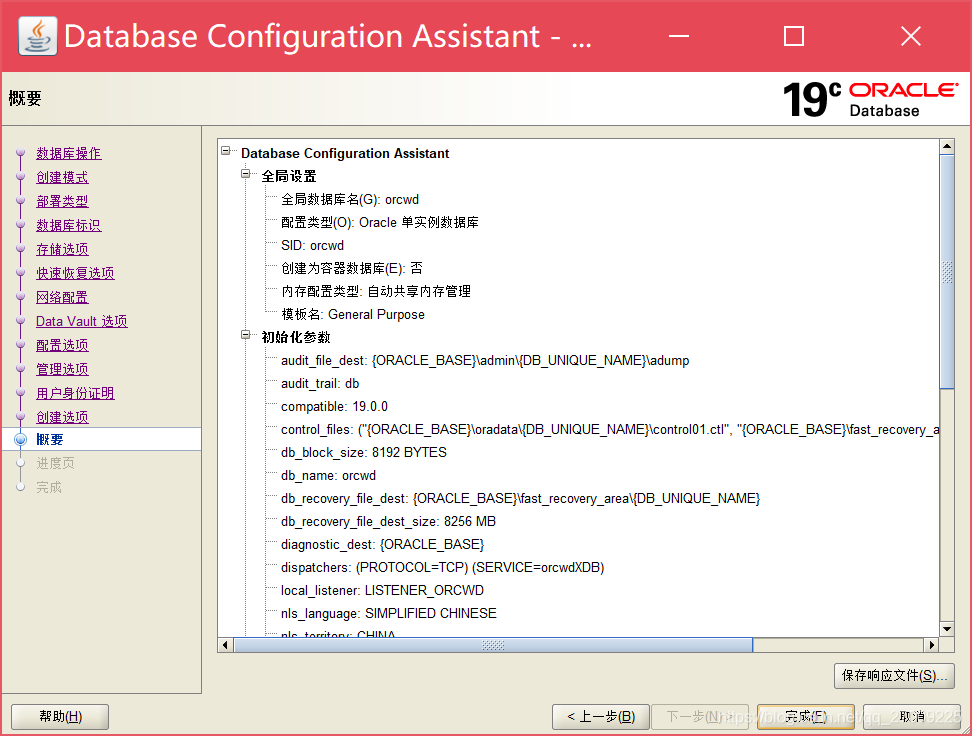Go to Data Vault 选项 step
The width and height of the screenshot is (972, 736).
[81, 321]
